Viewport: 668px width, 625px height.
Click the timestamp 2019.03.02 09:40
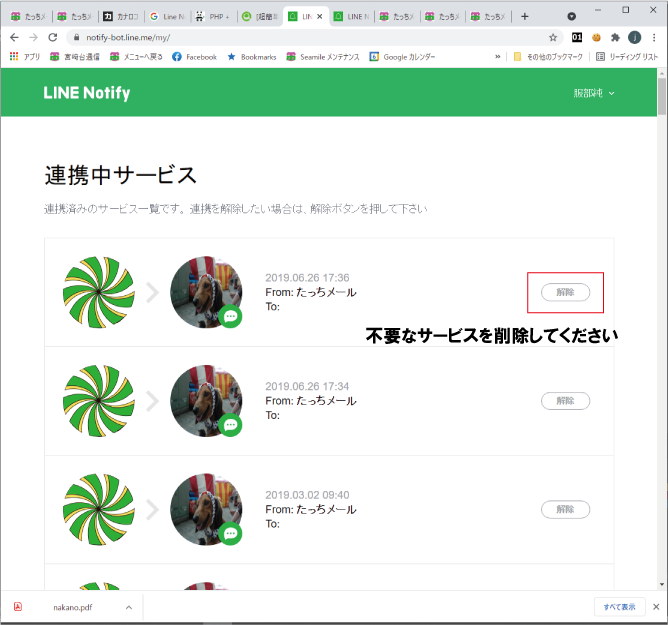click(307, 495)
